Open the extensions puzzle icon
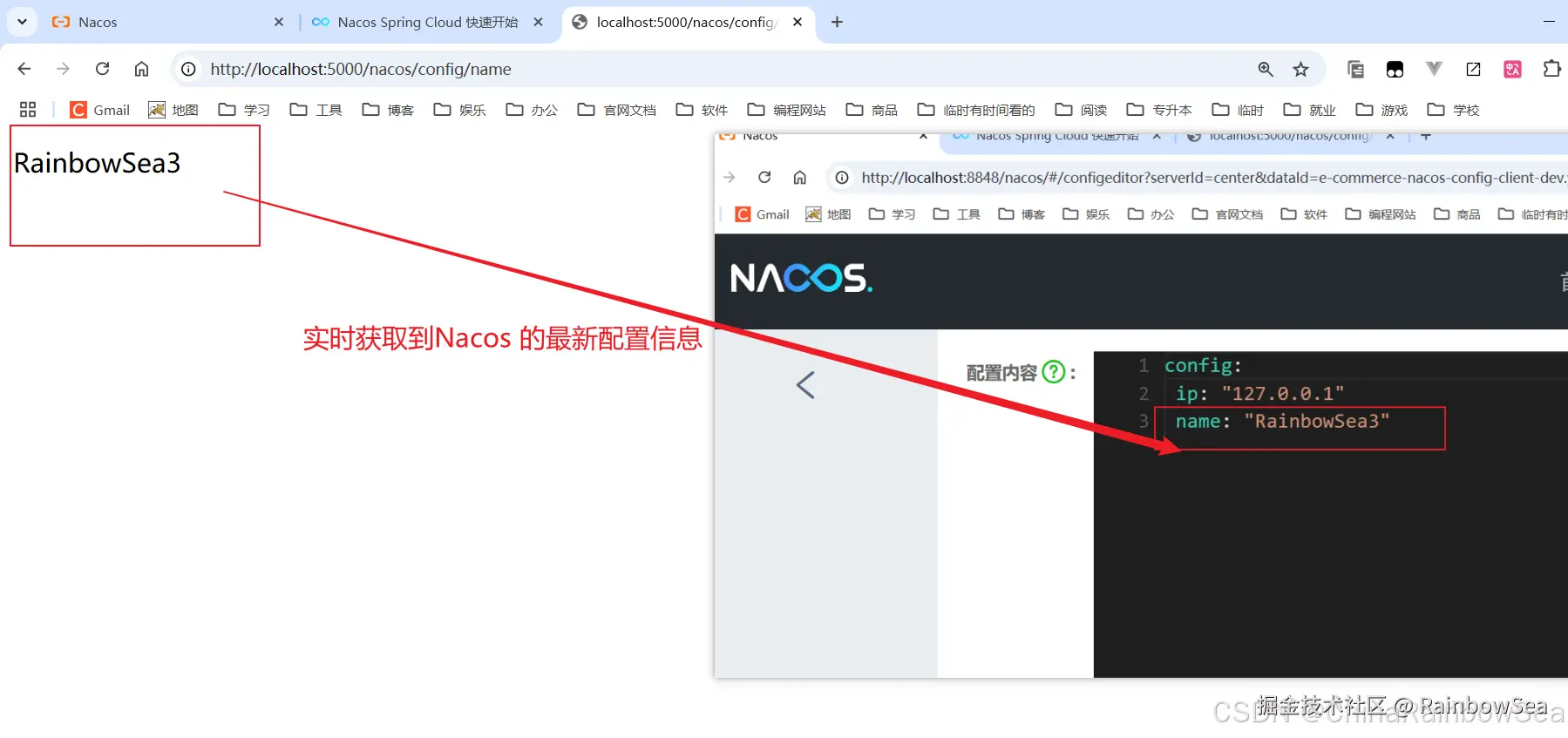 (x=1551, y=69)
